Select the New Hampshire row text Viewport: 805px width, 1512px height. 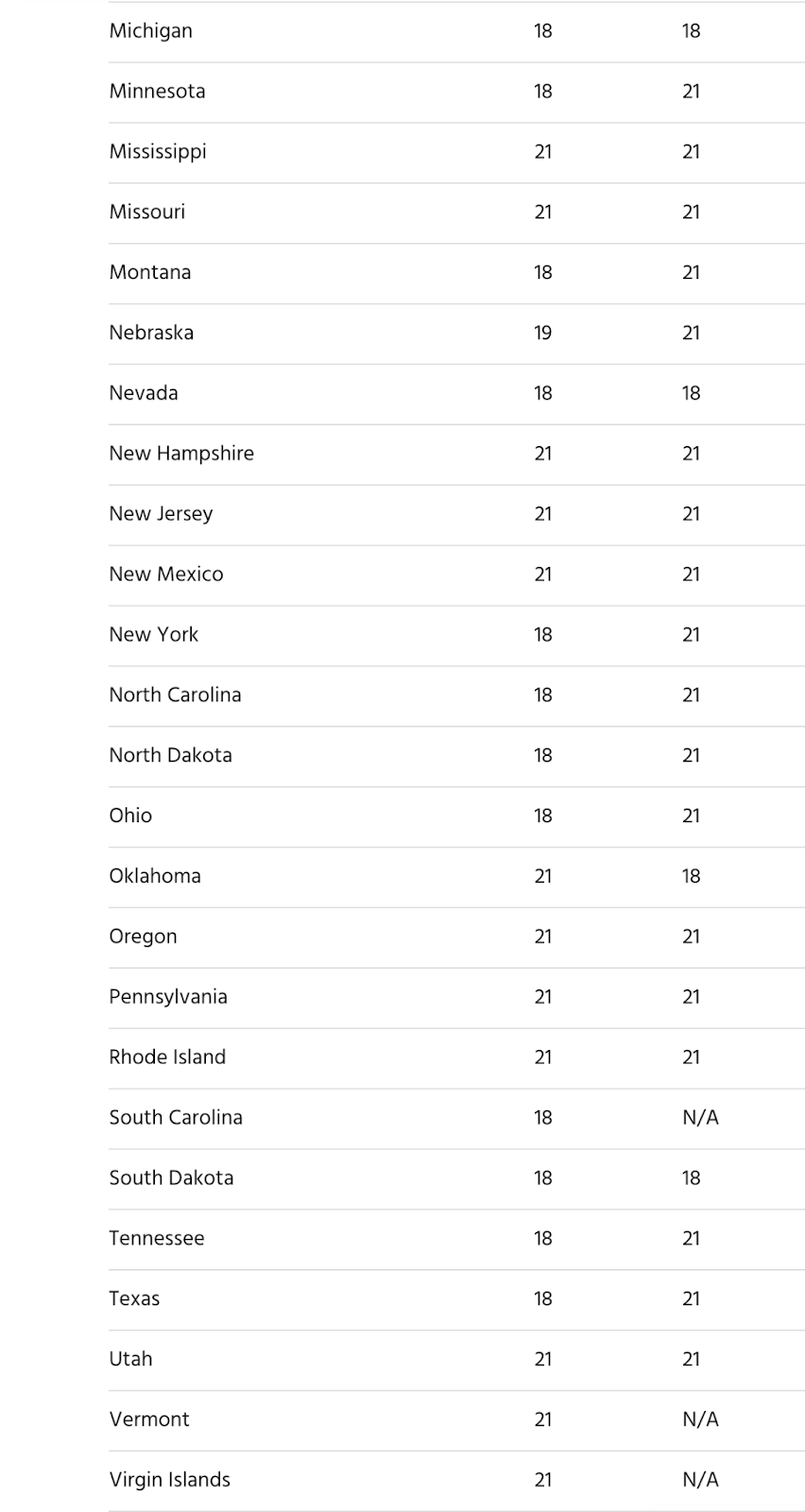[181, 454]
